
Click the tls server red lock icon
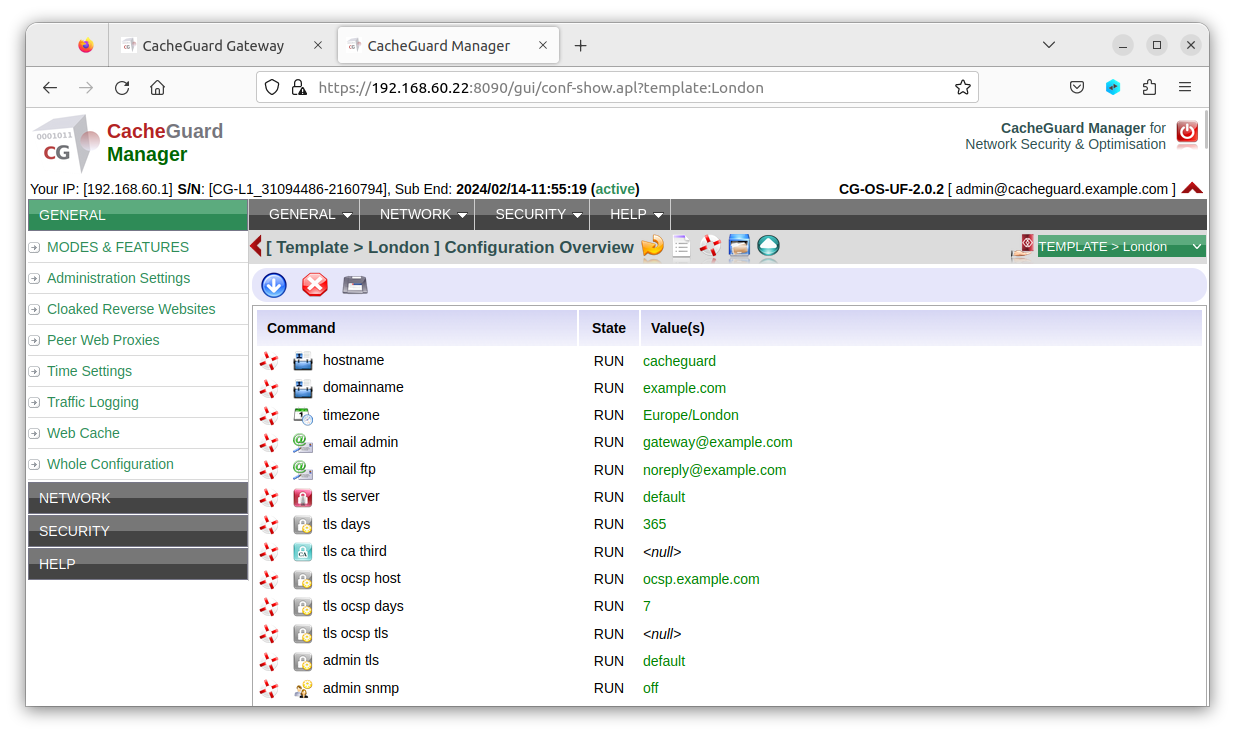point(303,497)
